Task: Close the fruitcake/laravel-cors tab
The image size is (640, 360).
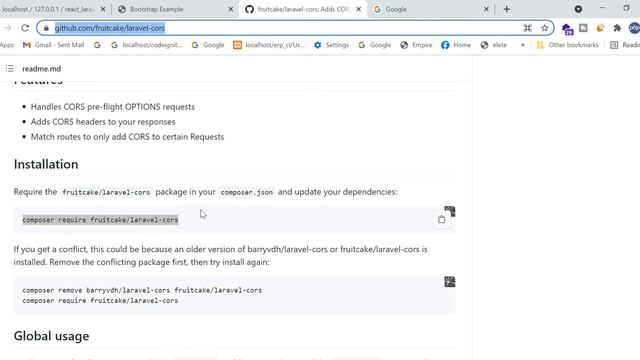Action: (358, 9)
